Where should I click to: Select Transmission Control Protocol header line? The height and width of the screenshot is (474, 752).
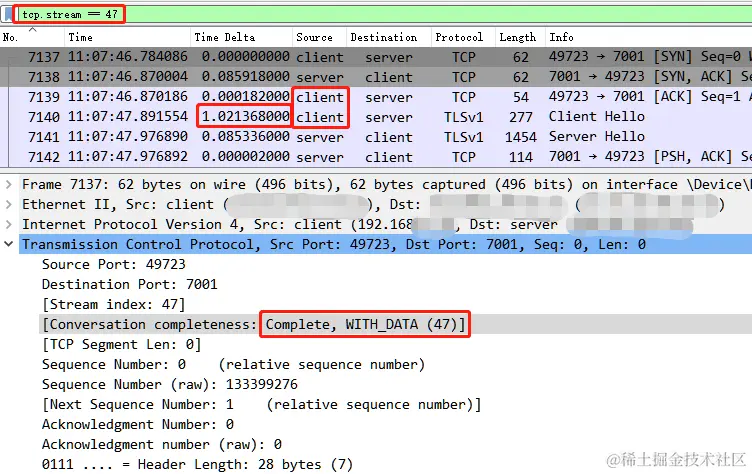point(386,244)
